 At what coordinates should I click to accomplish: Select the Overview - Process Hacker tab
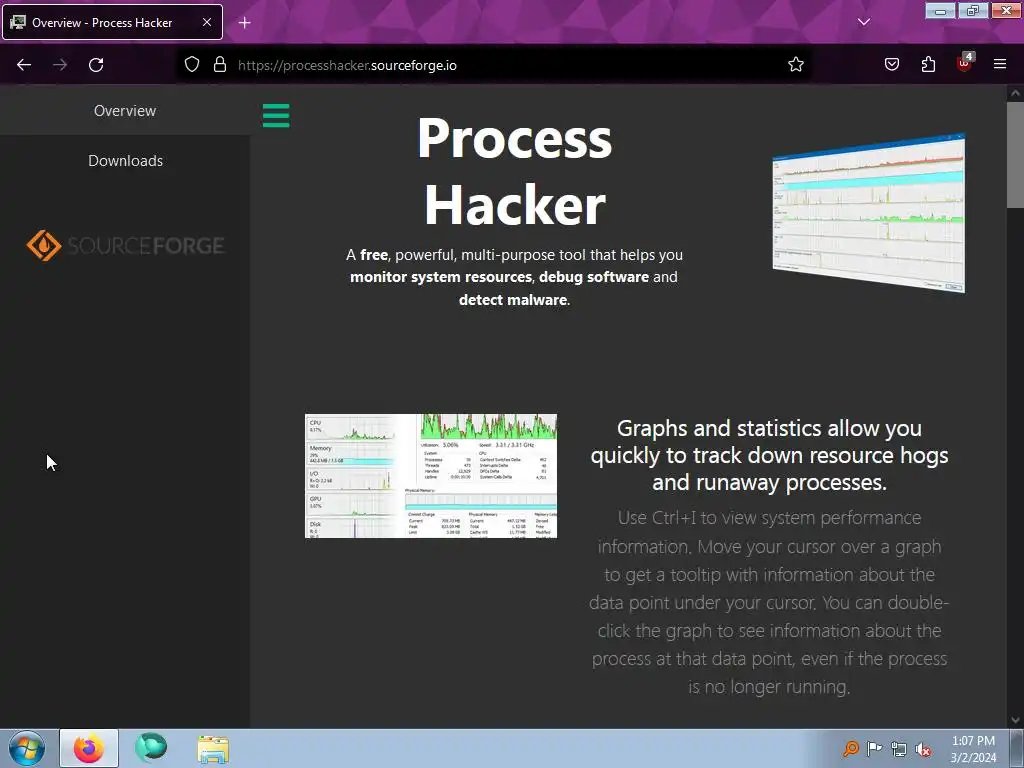tap(112, 22)
